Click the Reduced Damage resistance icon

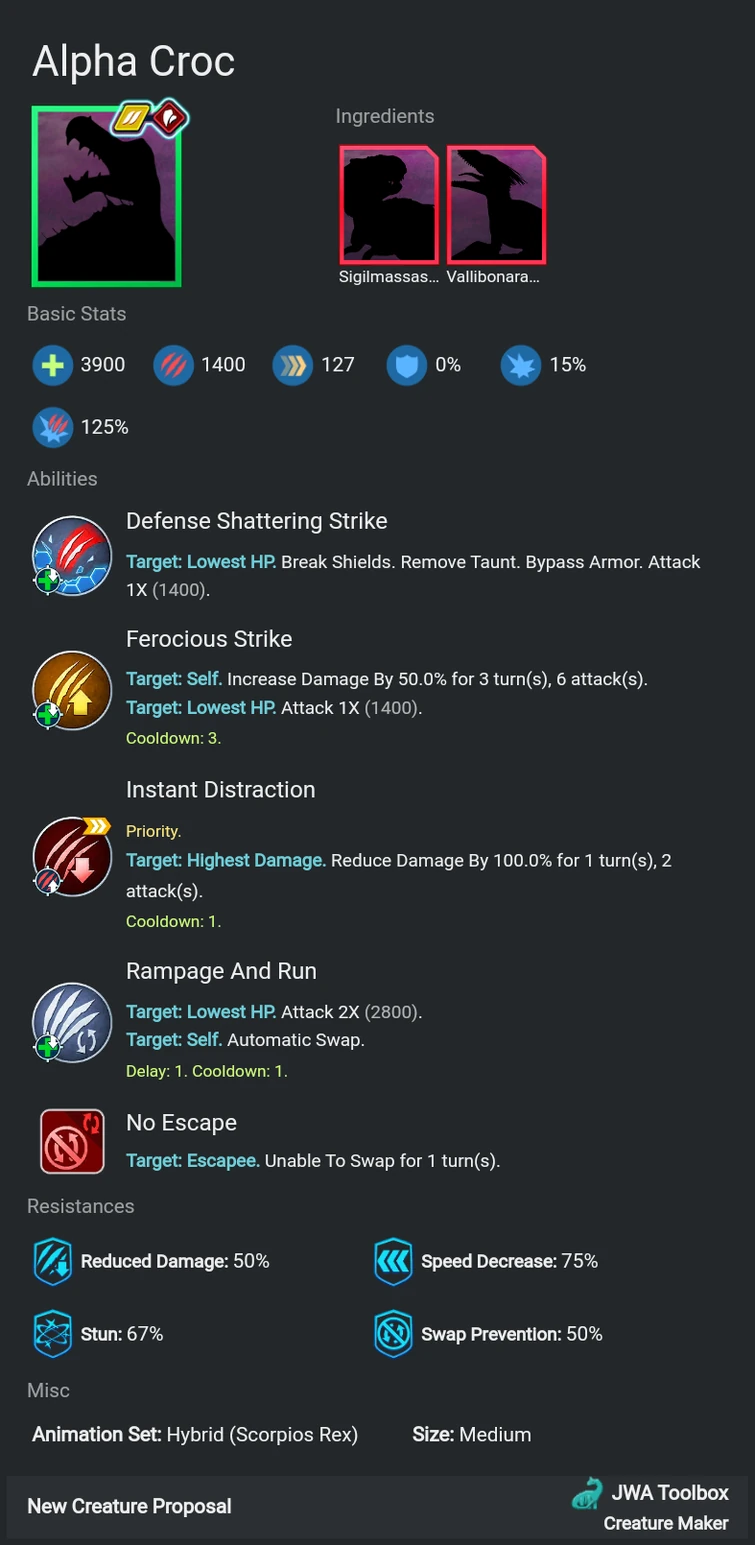pyautogui.click(x=52, y=1262)
